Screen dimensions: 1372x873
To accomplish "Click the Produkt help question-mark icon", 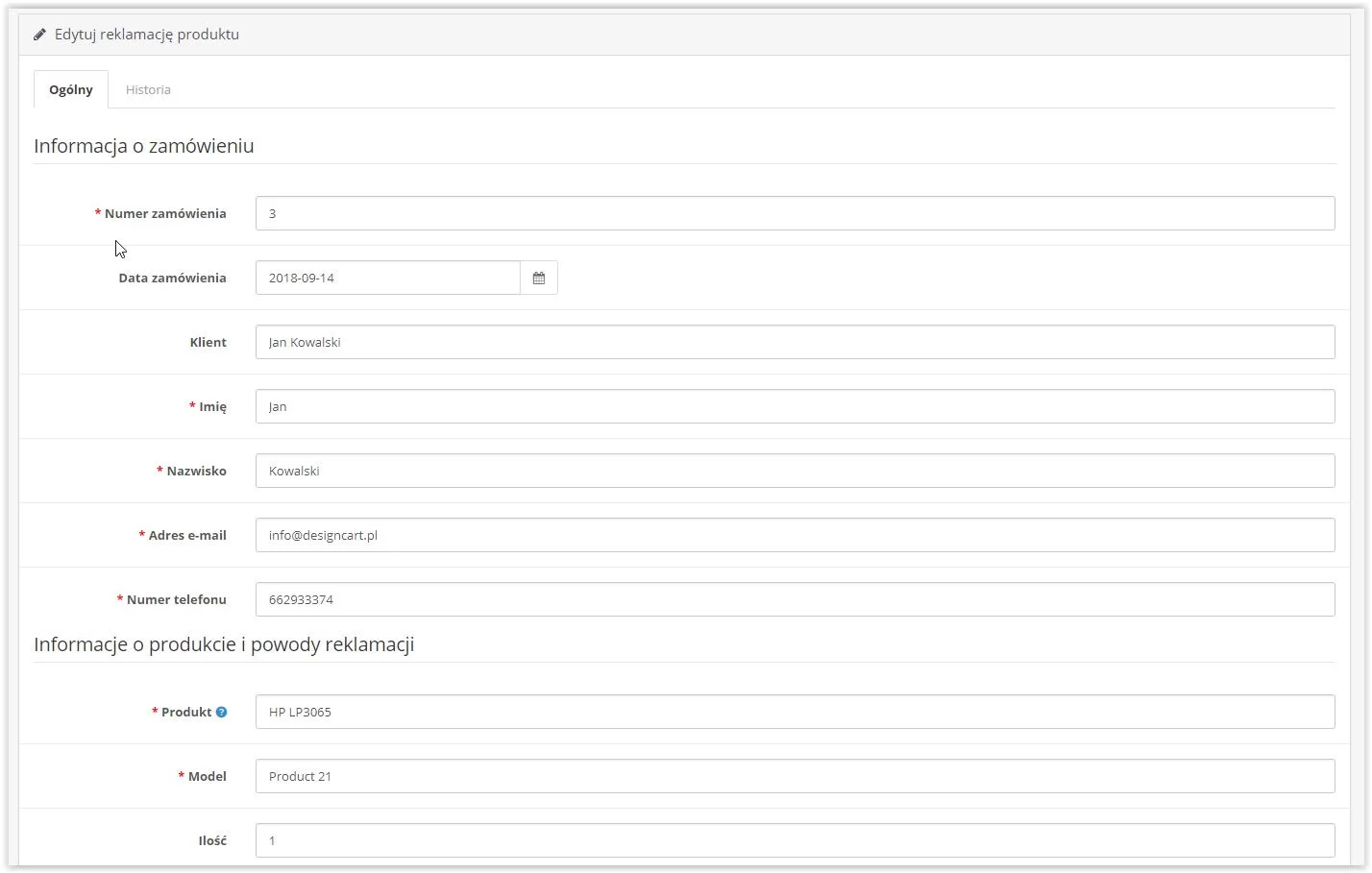I will (x=221, y=712).
